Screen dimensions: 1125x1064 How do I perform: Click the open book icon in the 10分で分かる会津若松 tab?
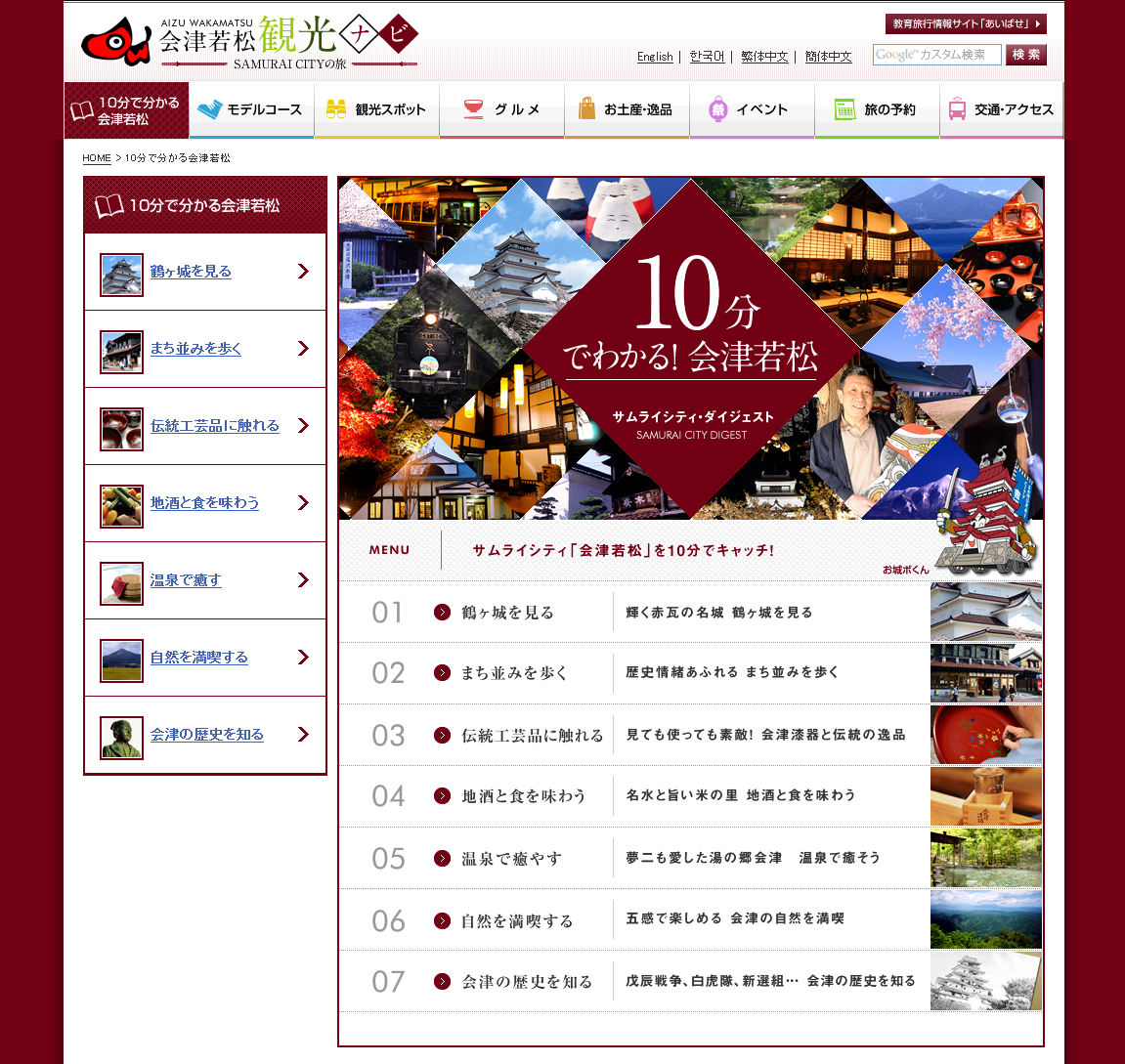[x=81, y=110]
